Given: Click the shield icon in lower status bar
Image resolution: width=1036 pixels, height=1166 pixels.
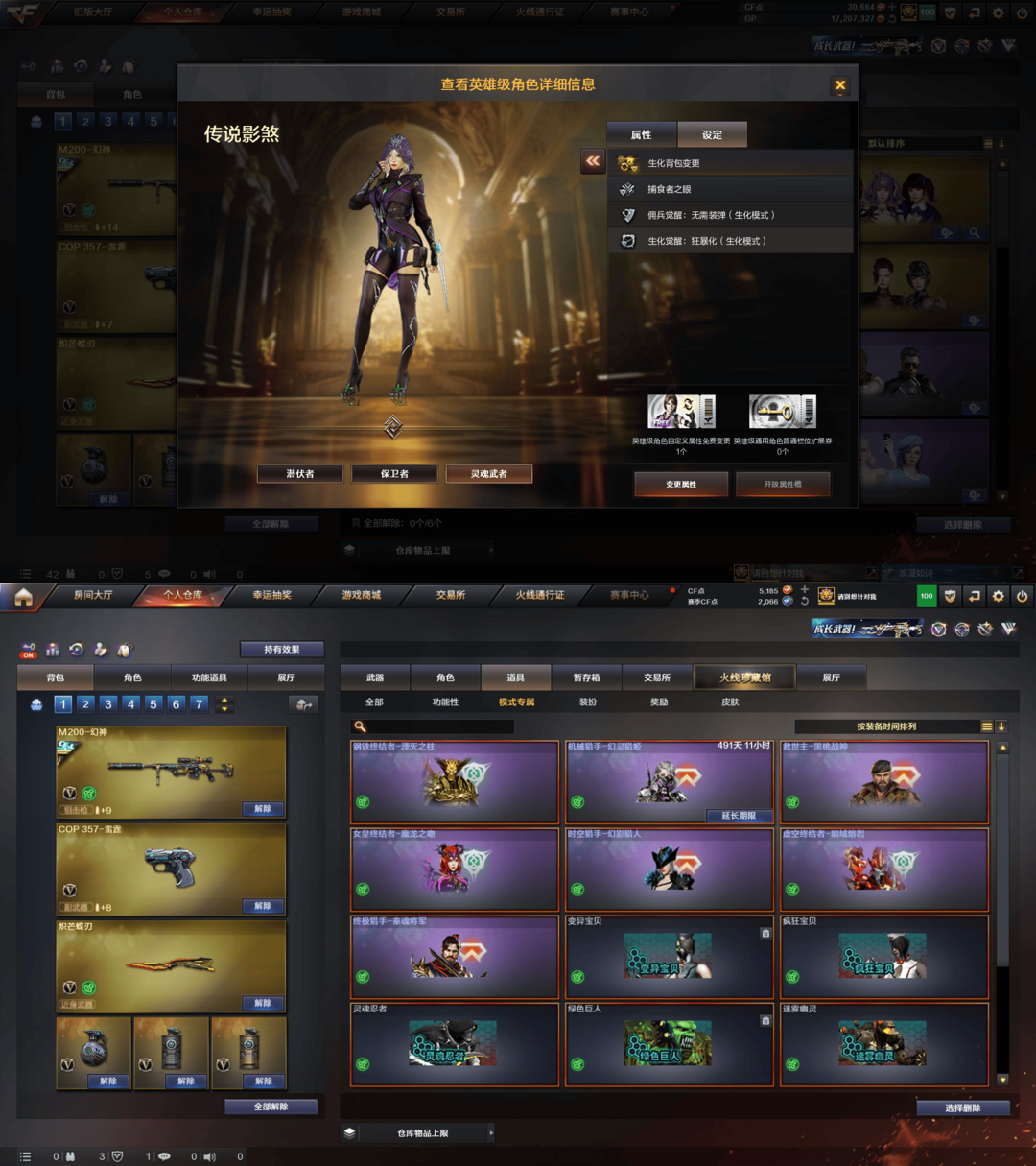Looking at the screenshot, I should tap(117, 1156).
